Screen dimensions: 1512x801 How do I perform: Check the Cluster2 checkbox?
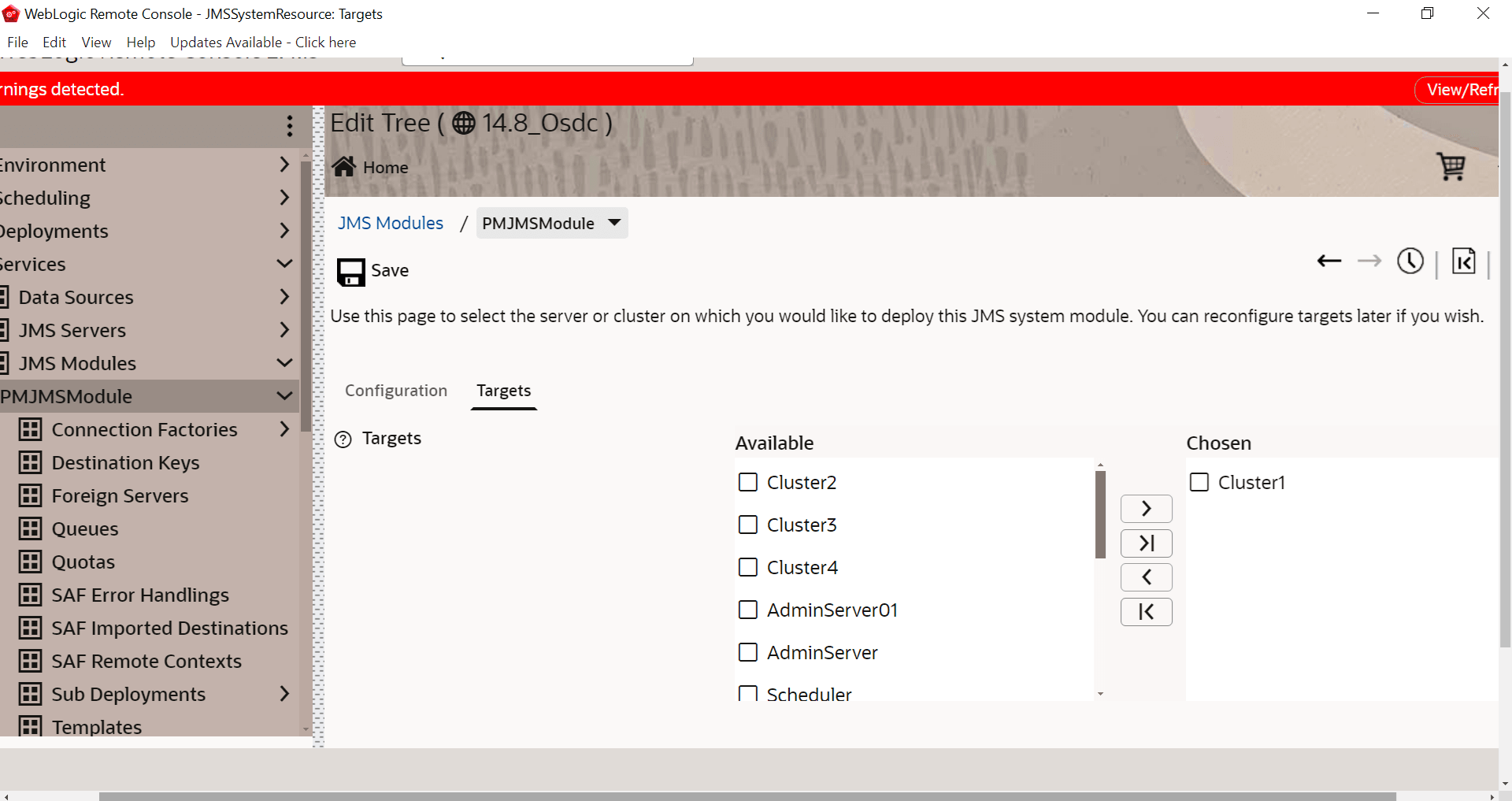(x=748, y=482)
